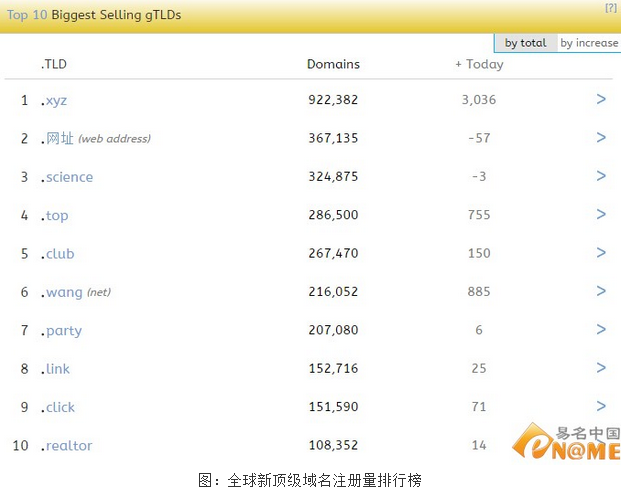Viewport: 622px width, 492px height.
Task: Open the .science domain link
Action: (x=68, y=177)
